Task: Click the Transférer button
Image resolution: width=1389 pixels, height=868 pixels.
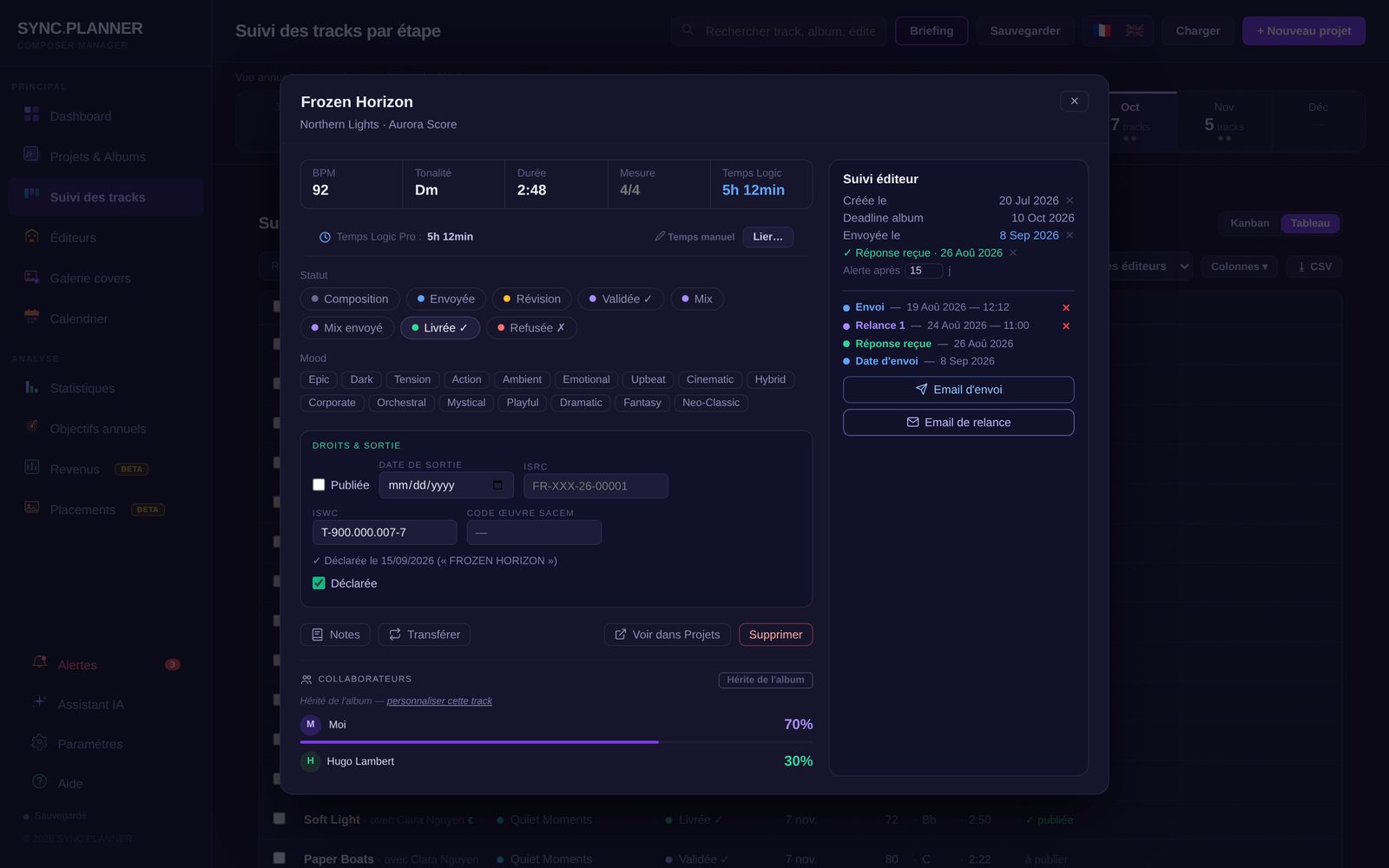Action: [425, 635]
